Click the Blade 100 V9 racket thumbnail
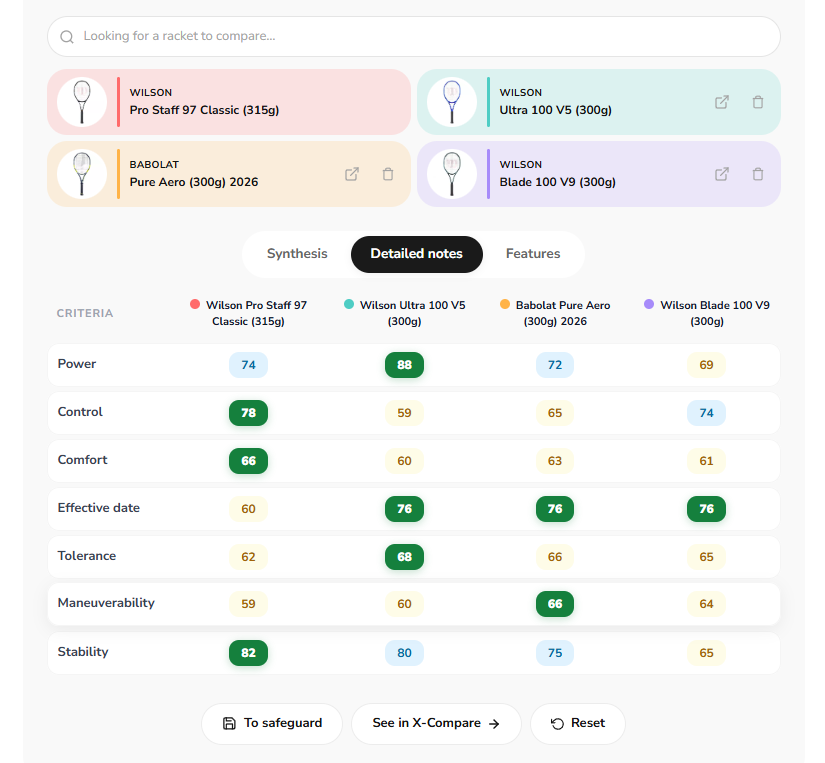 tap(452, 174)
